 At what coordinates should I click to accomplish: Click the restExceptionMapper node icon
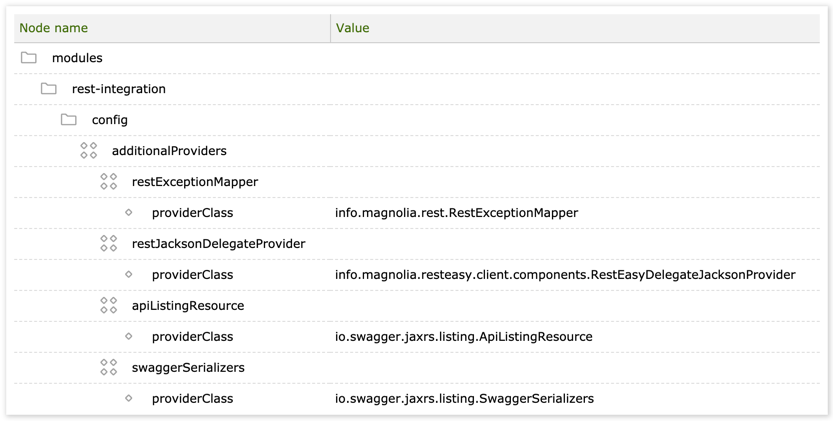pos(109,182)
